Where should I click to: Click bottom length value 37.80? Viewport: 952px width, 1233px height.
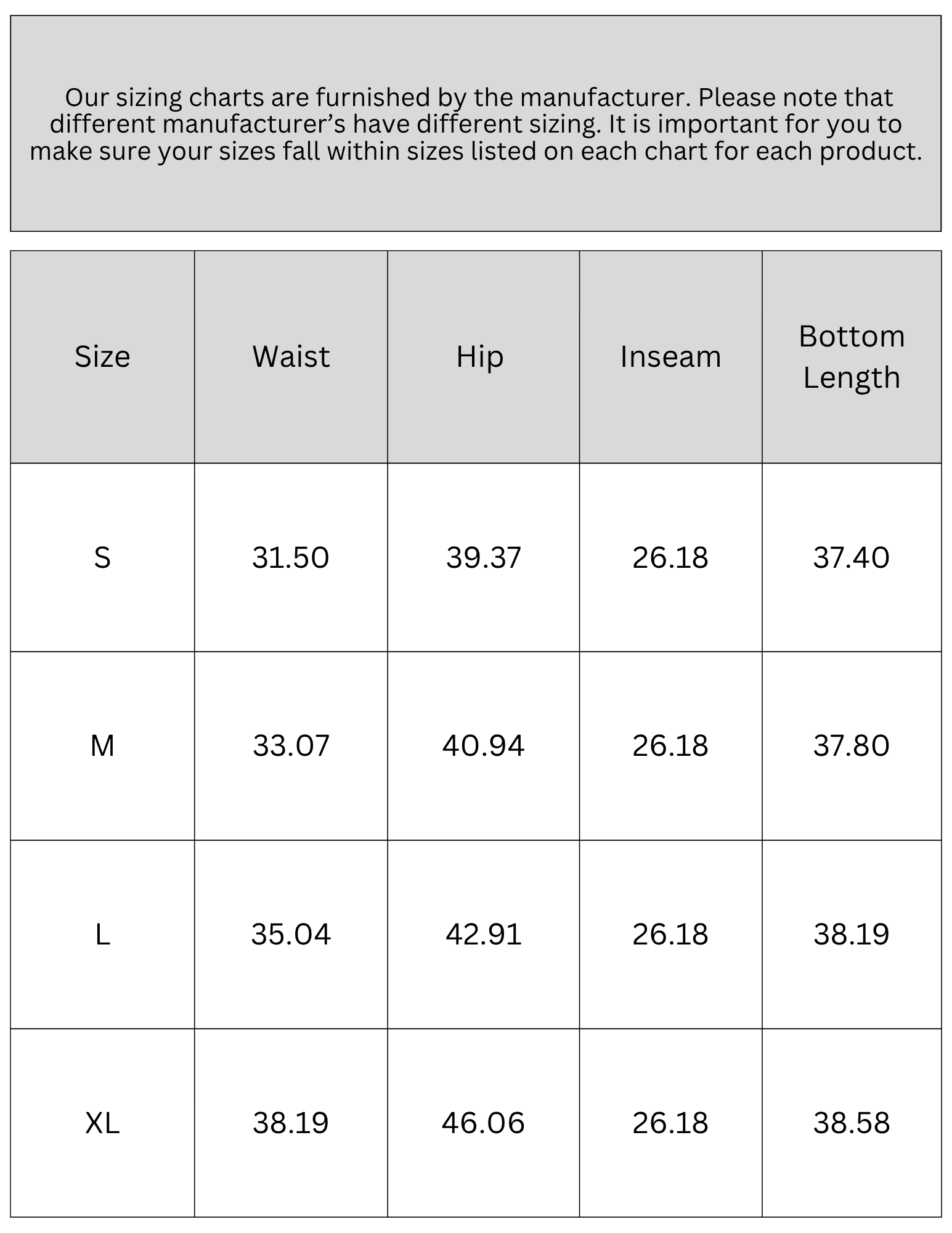point(852,745)
